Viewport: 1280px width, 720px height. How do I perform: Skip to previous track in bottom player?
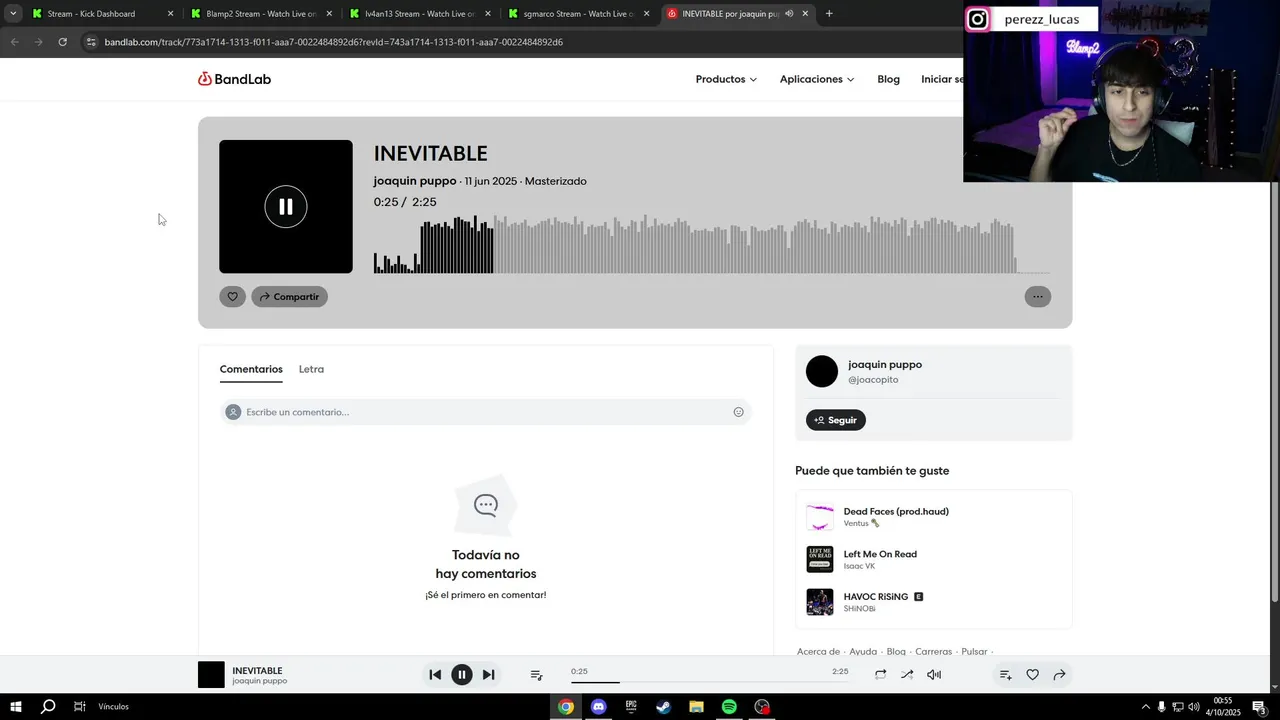[435, 675]
